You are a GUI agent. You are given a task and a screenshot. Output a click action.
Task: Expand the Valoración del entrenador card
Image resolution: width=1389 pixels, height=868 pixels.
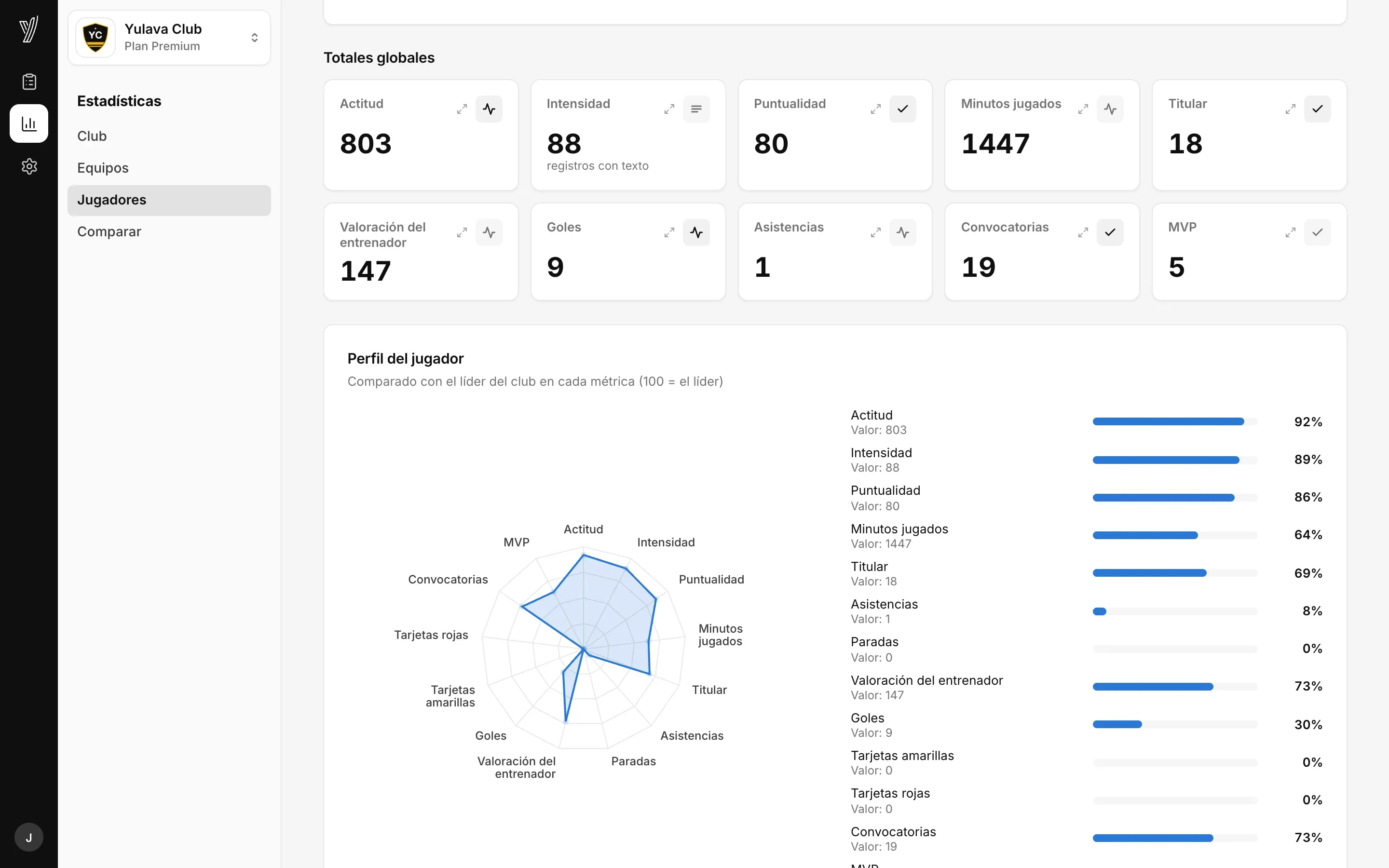[x=462, y=232]
